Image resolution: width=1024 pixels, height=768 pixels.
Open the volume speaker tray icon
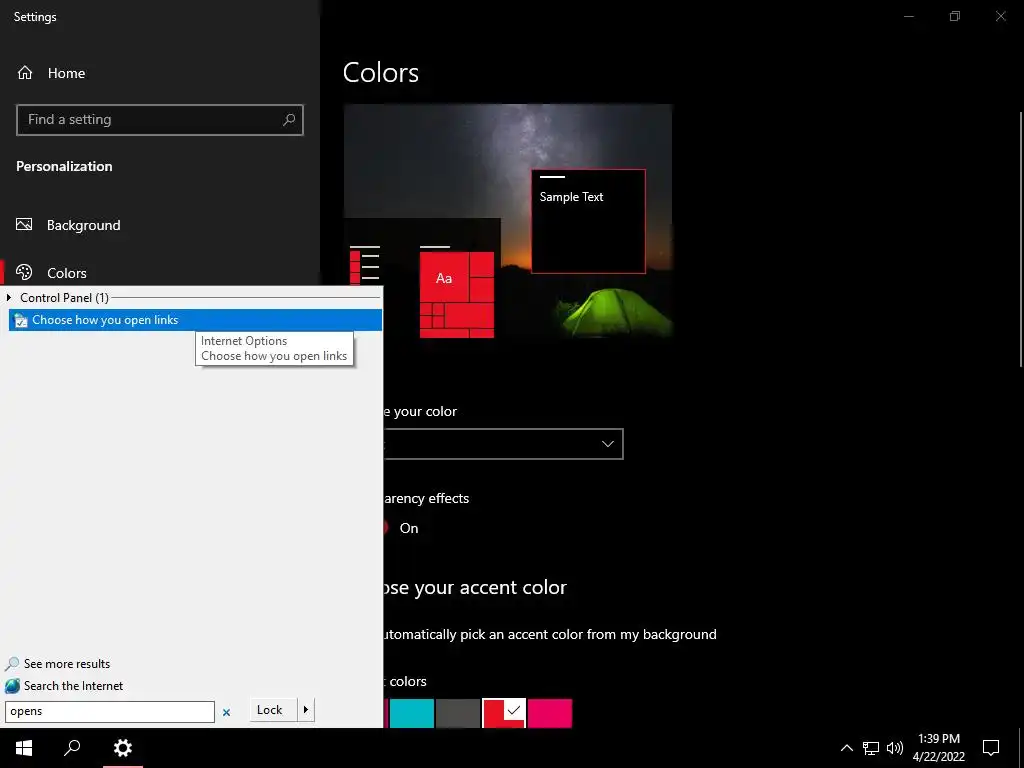[x=895, y=748]
